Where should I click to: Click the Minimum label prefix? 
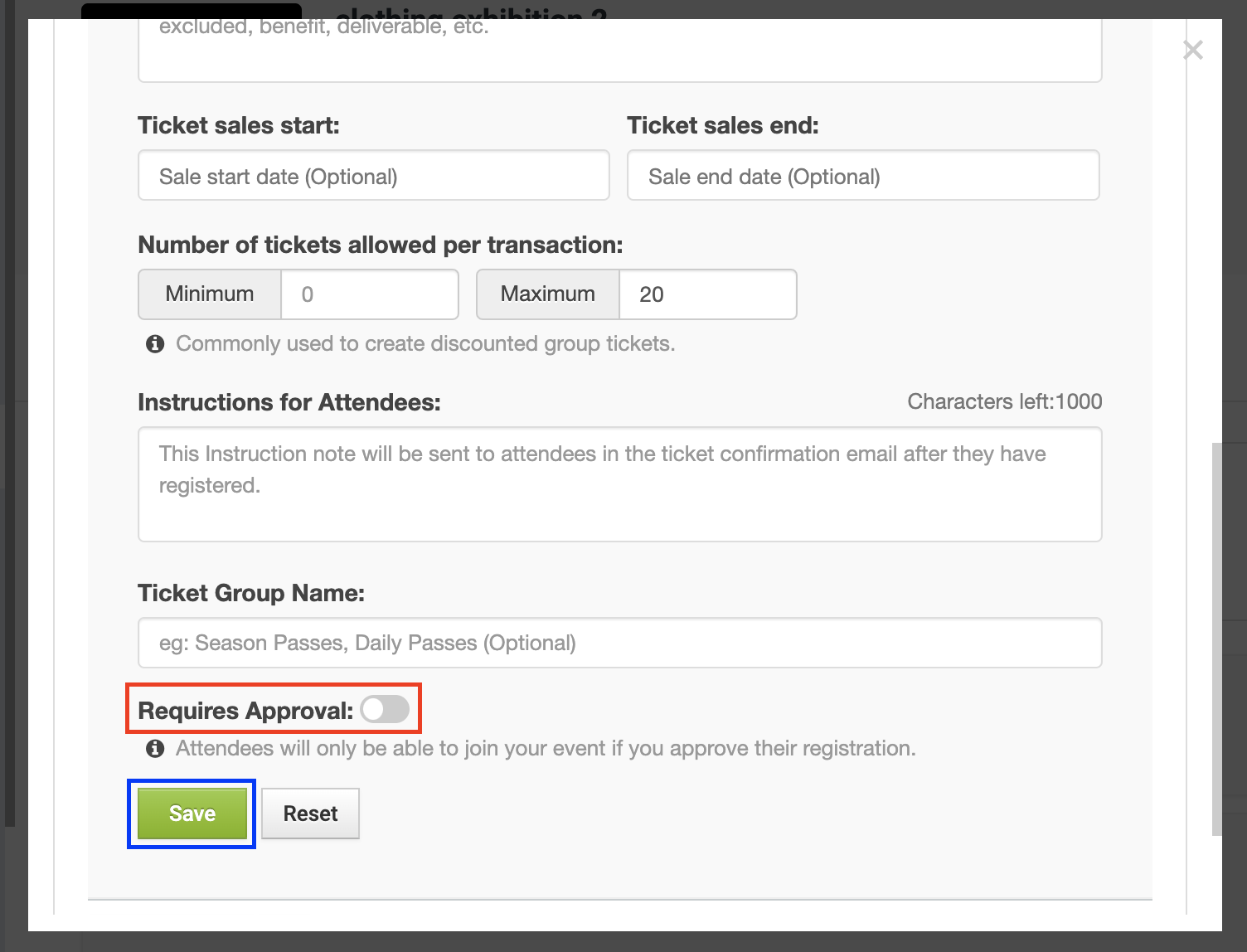click(x=208, y=294)
